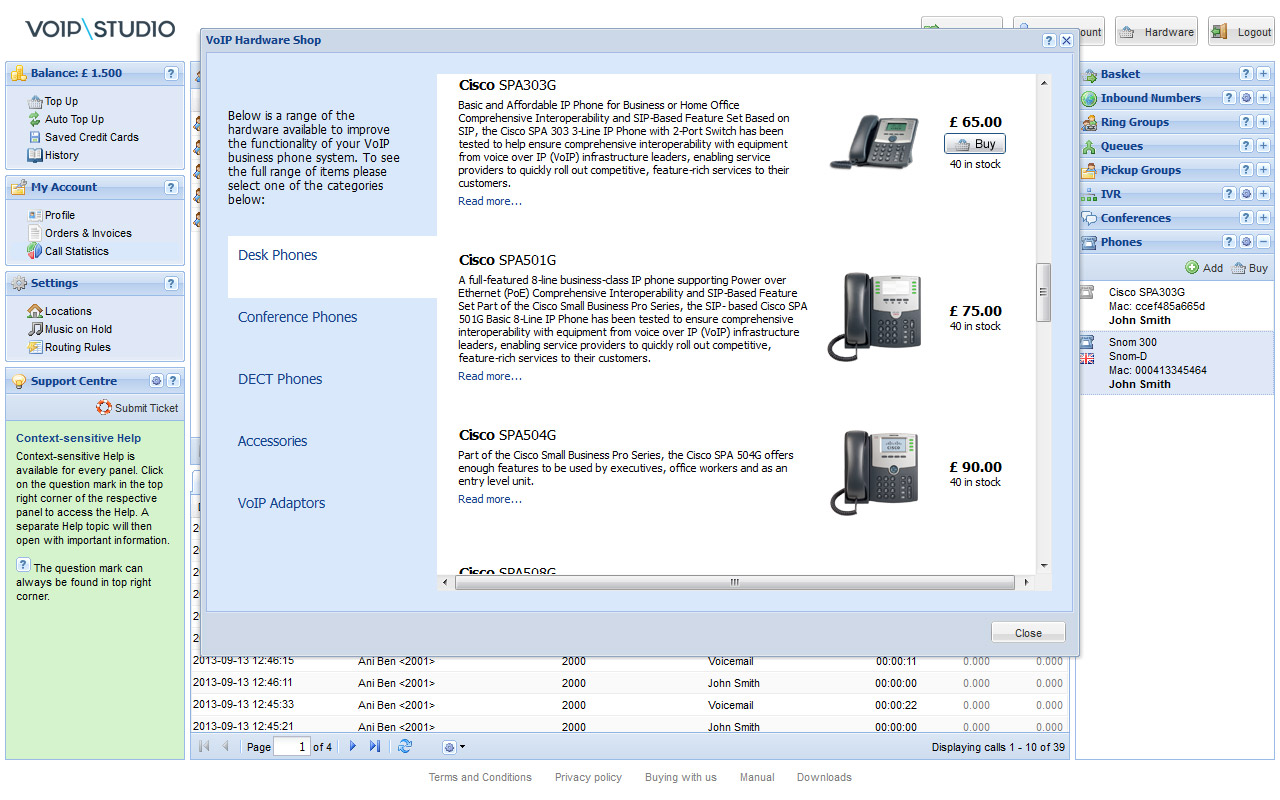Screen dimensions: 1280x800
Task: Open help for Inbound Numbers panel
Action: point(1229,98)
